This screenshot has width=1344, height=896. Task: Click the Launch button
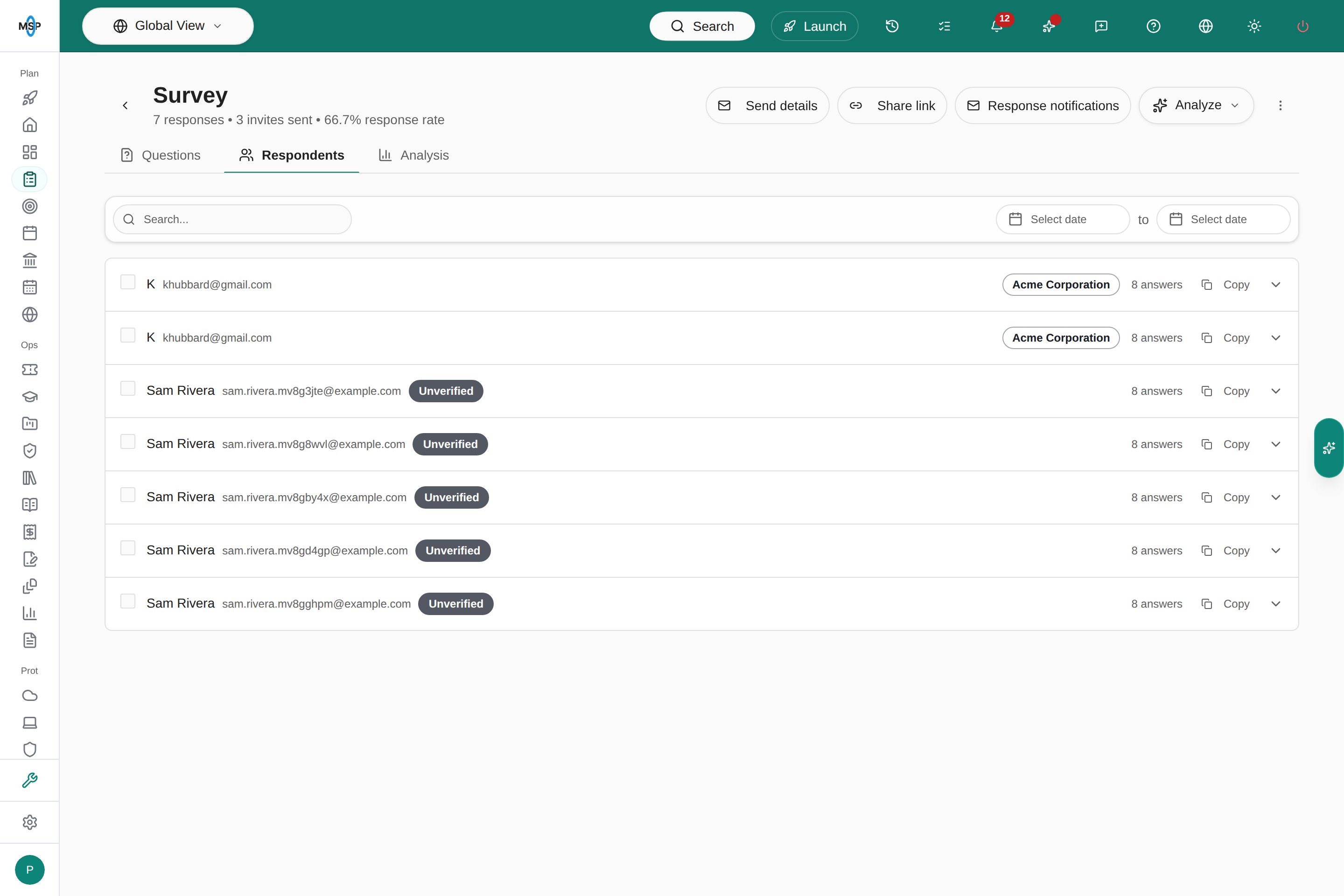[x=814, y=26]
